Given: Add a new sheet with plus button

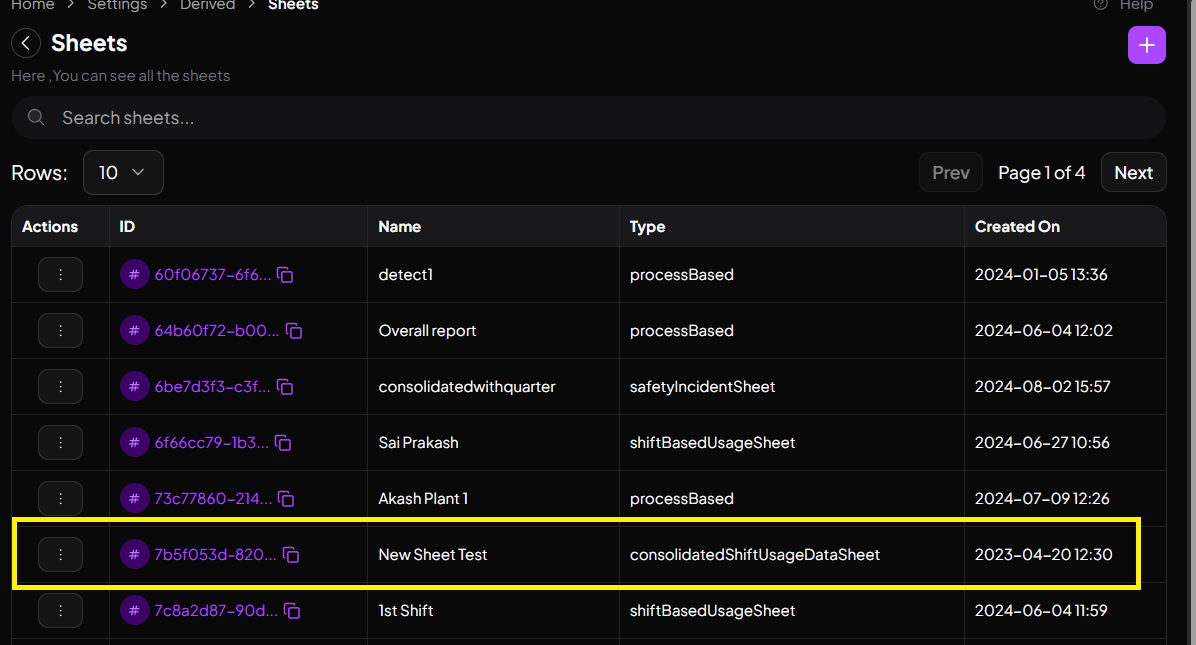Looking at the screenshot, I should pos(1146,45).
